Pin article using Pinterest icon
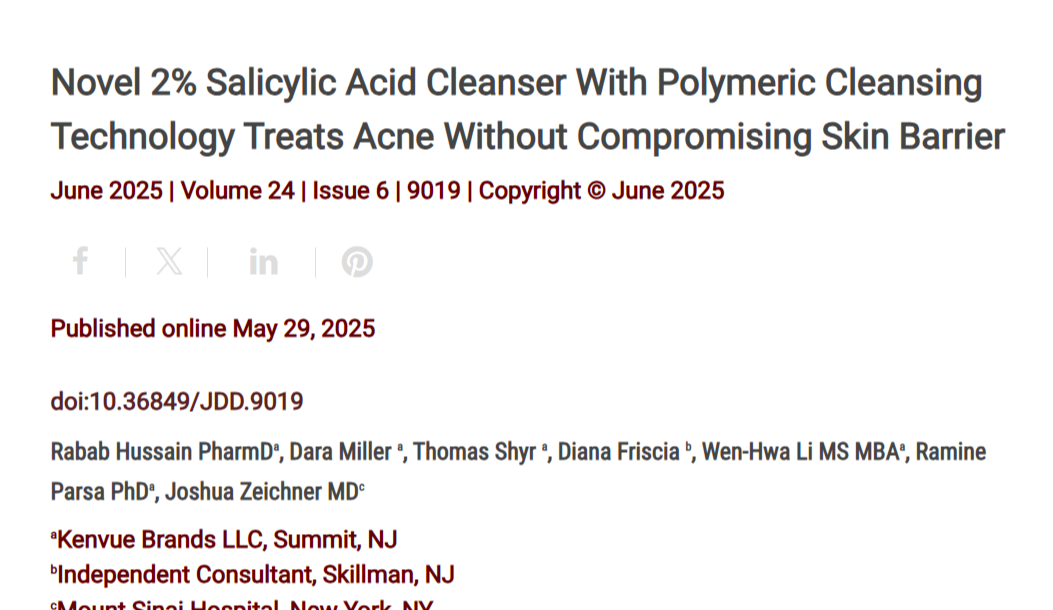This screenshot has width=1053, height=610. click(x=357, y=261)
